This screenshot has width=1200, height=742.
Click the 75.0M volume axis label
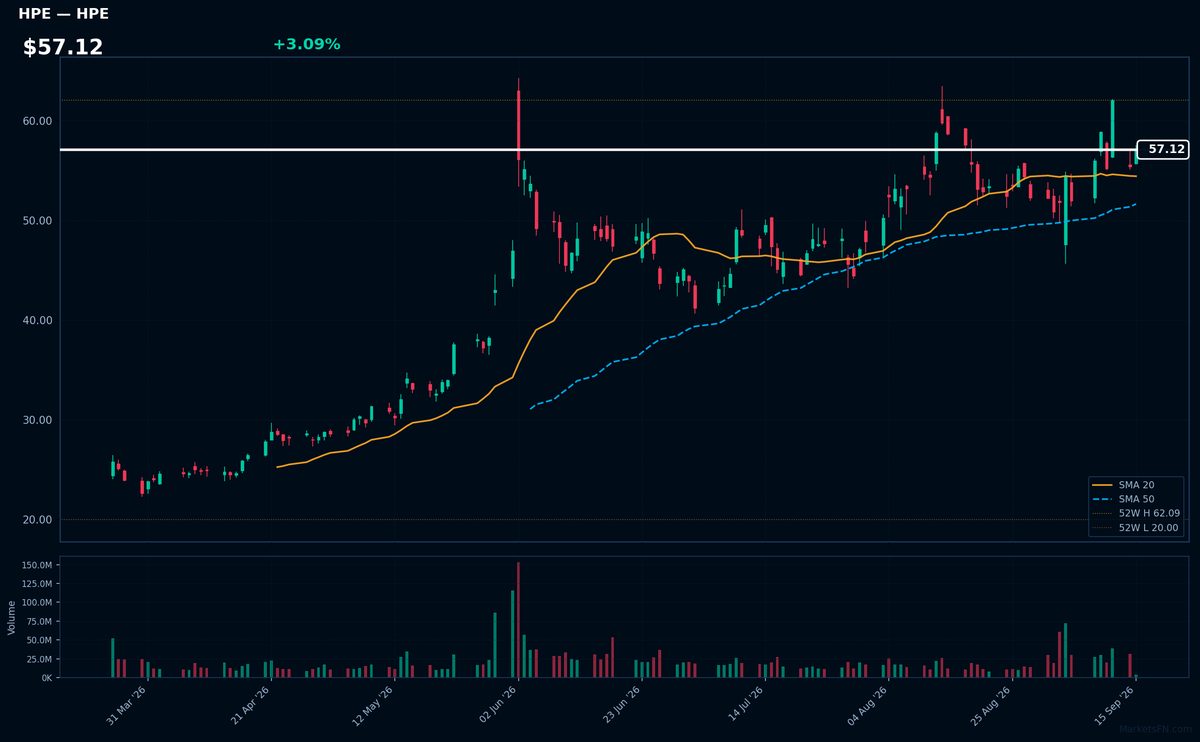point(39,621)
